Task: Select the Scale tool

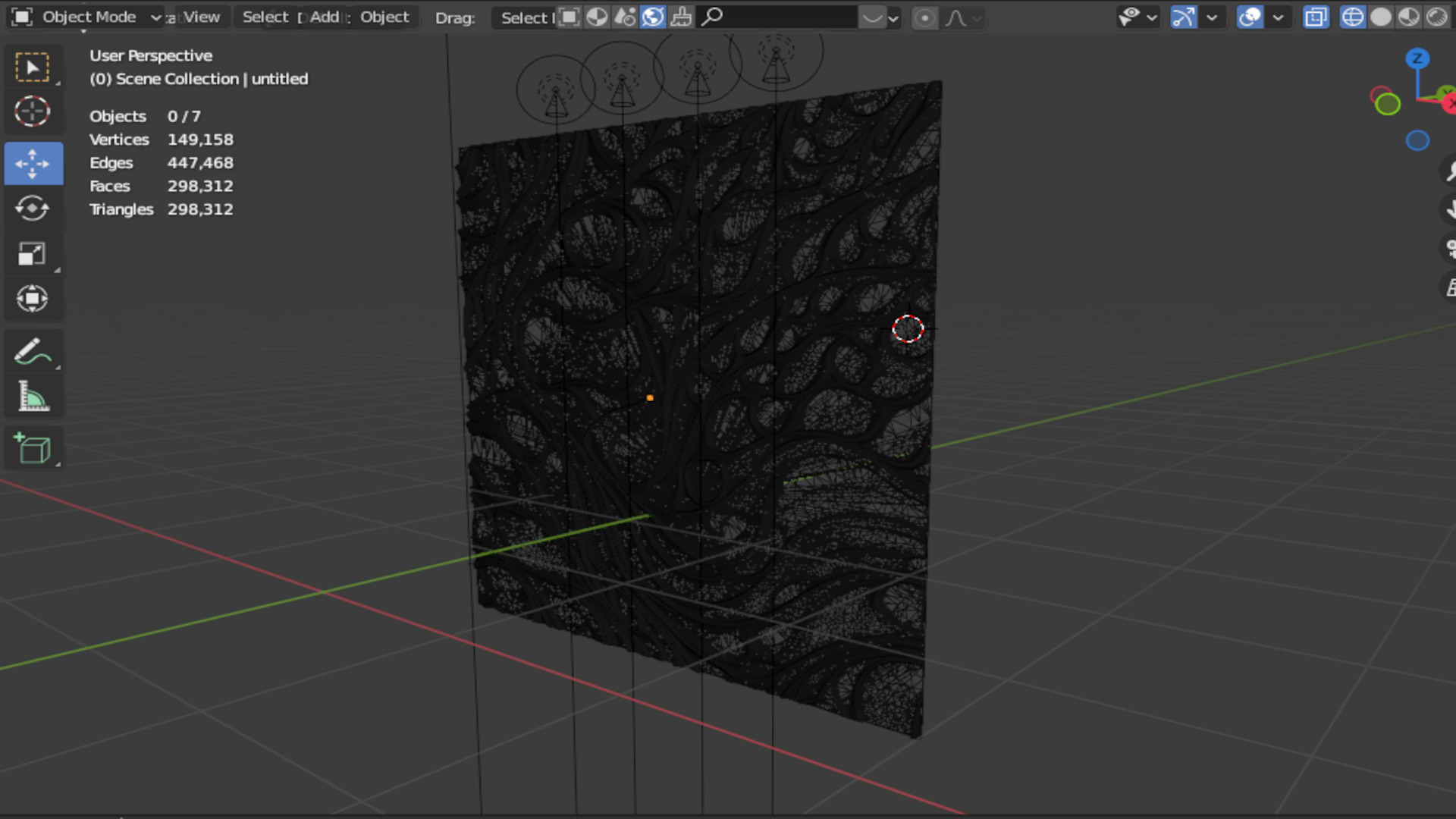Action: (x=33, y=254)
